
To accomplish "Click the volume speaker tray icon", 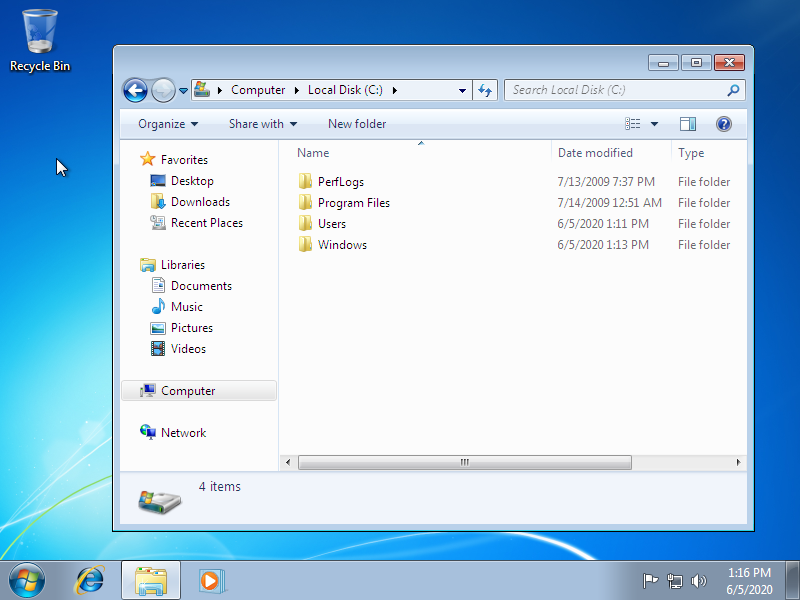I will (698, 581).
